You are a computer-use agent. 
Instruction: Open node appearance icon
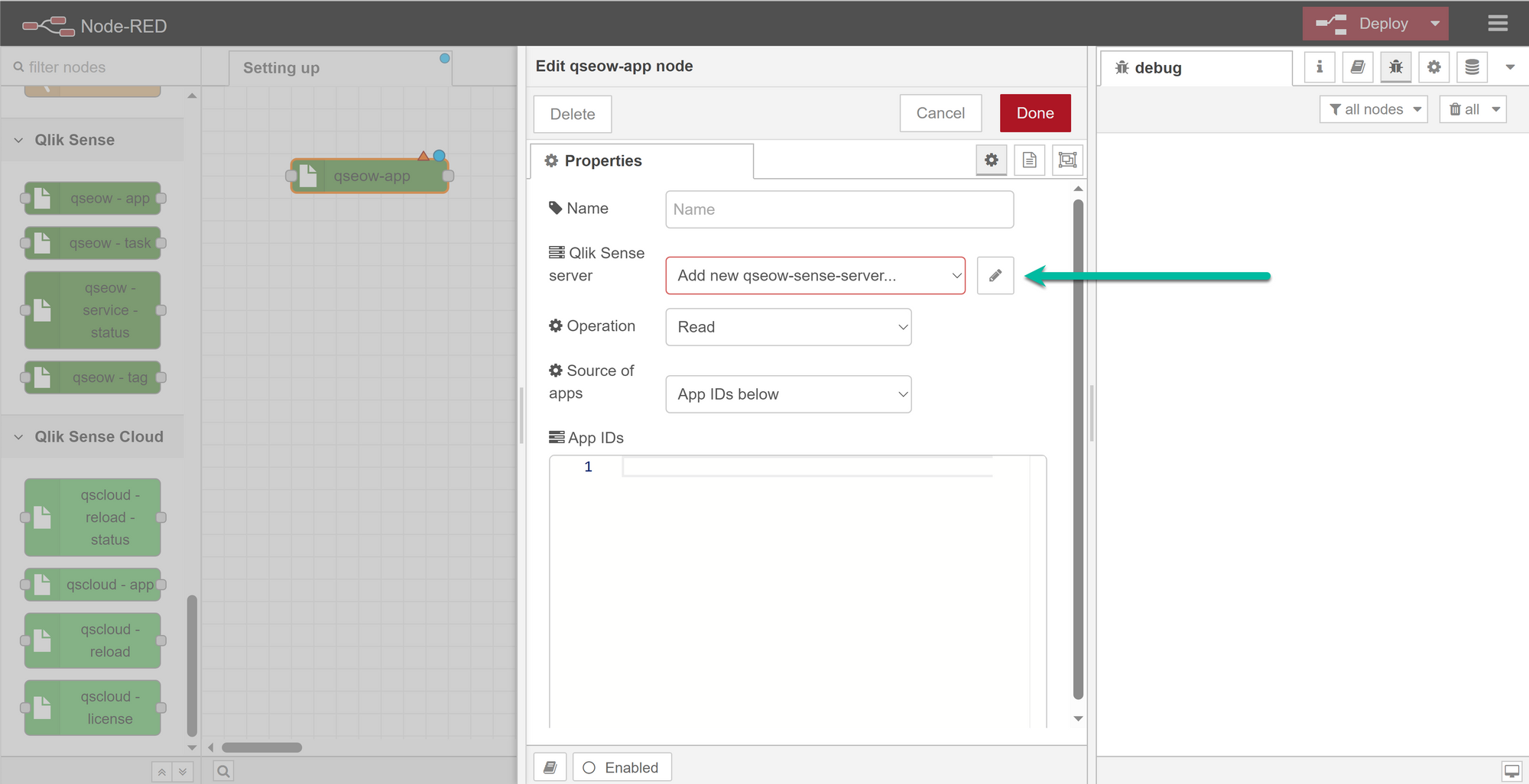tap(1067, 160)
